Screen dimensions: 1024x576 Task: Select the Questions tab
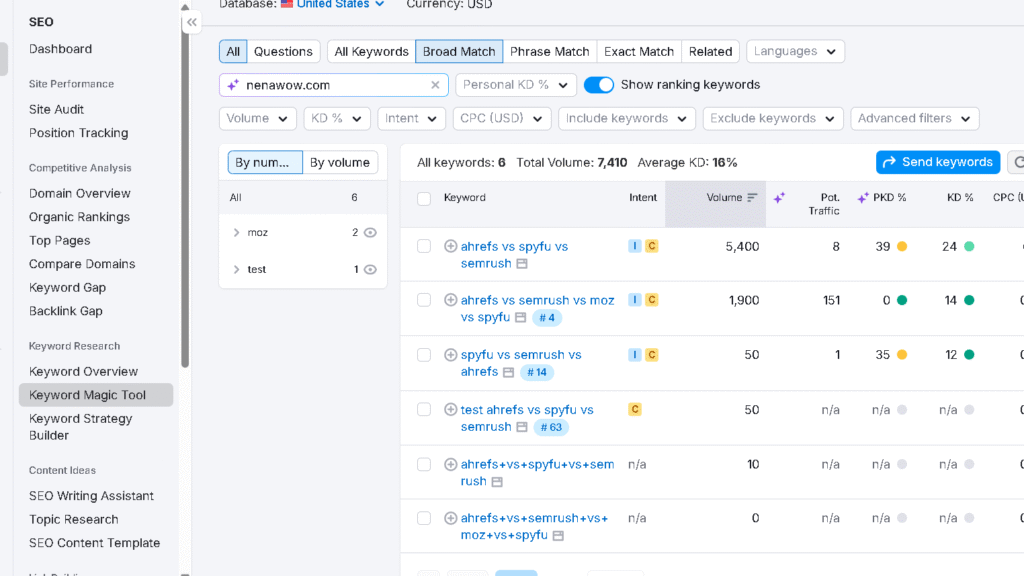pos(283,51)
